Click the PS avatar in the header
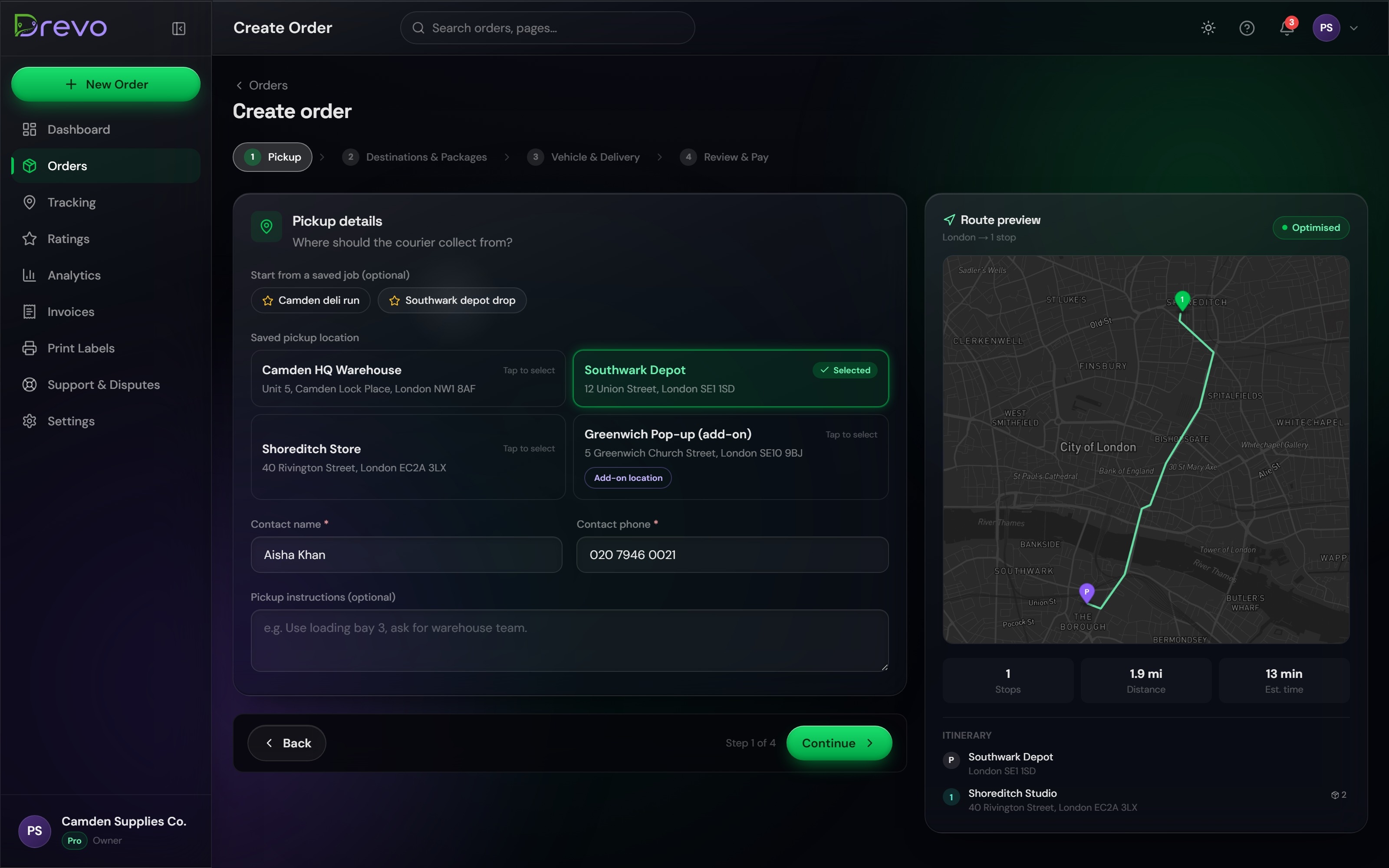Screen dimensions: 1389x868 click(x=1326, y=27)
